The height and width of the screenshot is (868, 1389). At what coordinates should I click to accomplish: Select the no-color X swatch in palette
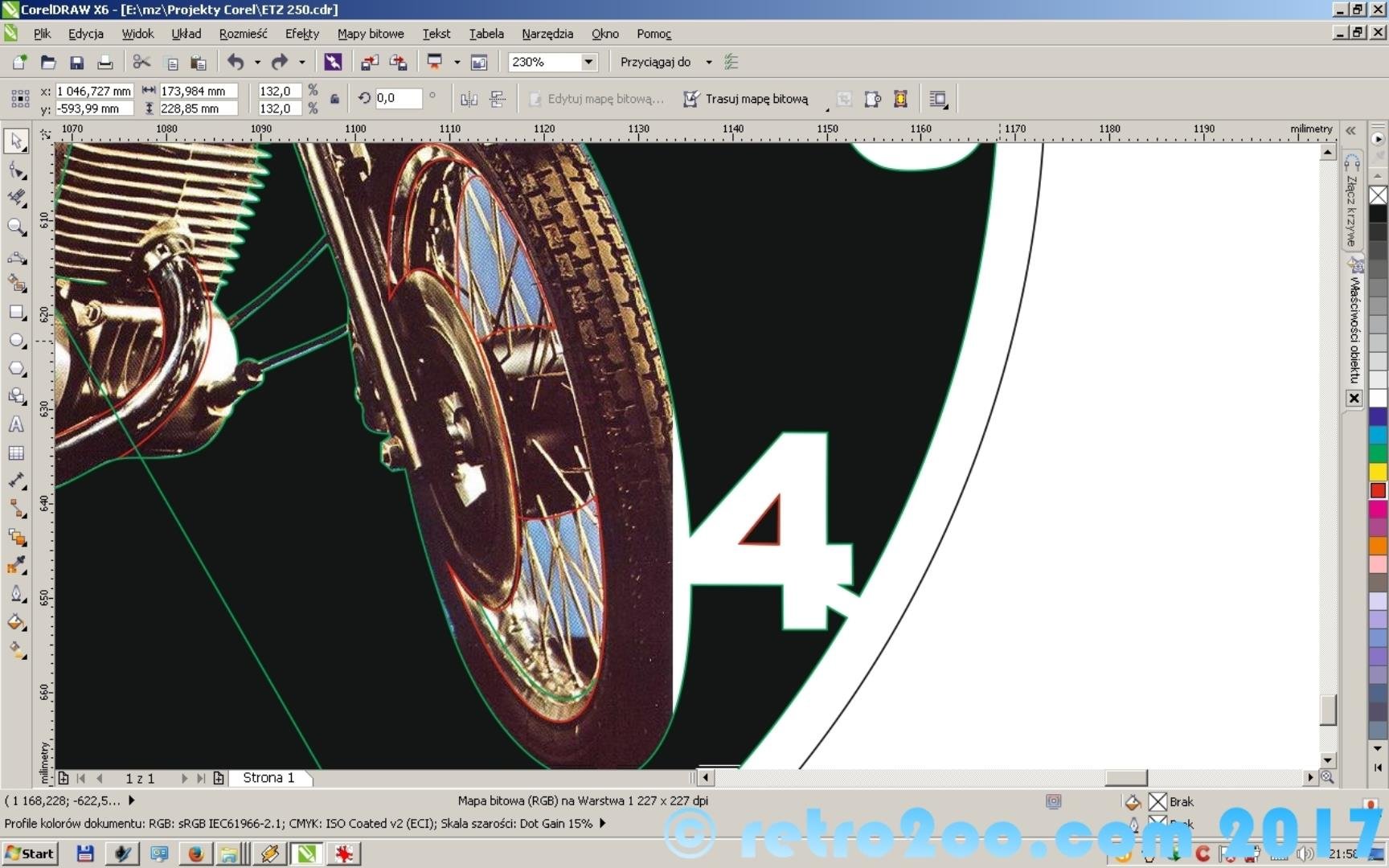pos(1378,195)
